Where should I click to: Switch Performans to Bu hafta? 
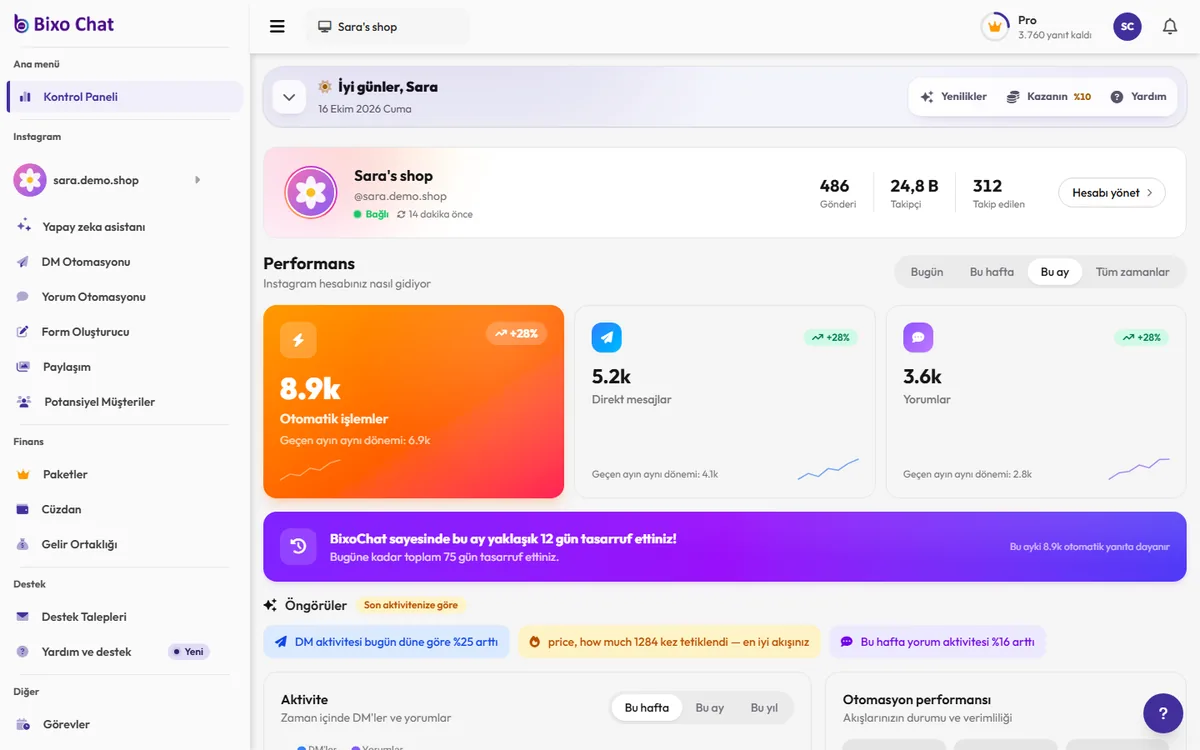(x=992, y=272)
